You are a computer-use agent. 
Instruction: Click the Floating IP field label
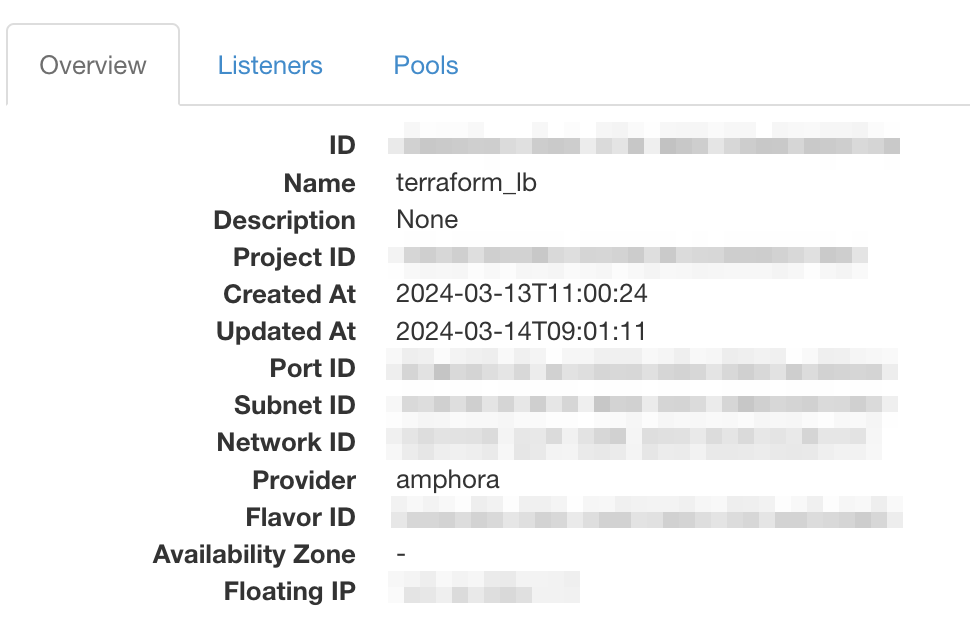pos(290,591)
